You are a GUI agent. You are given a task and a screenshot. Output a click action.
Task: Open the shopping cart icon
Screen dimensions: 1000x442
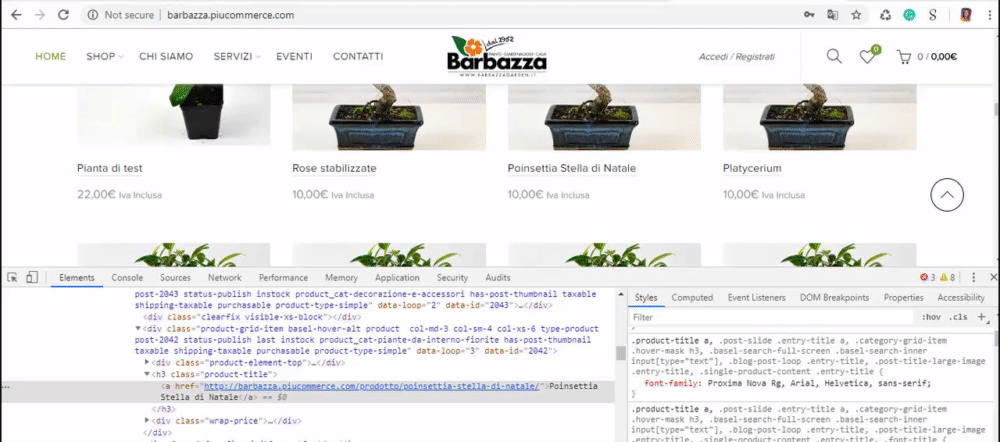tap(903, 57)
